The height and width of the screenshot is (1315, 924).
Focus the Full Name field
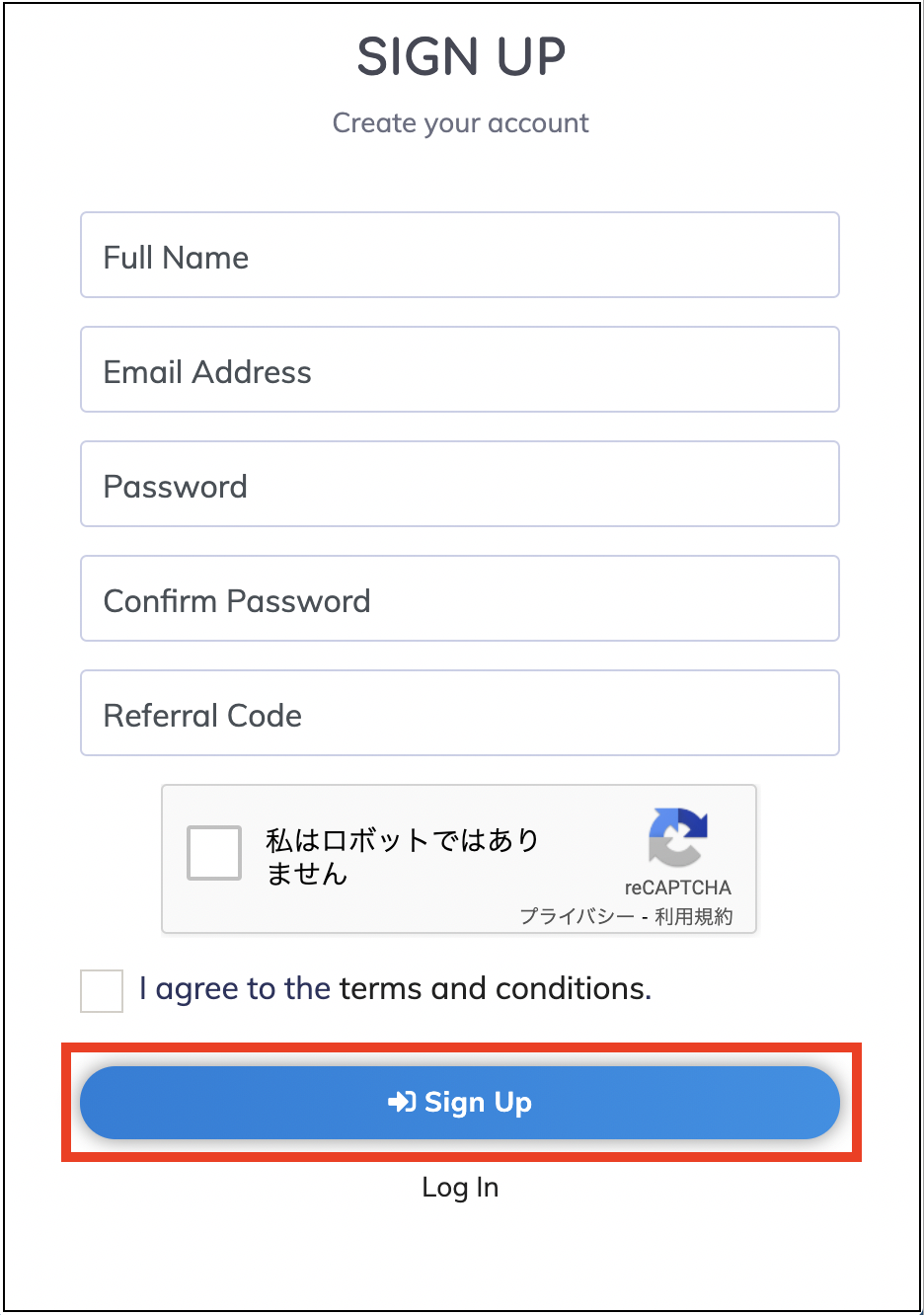460,255
